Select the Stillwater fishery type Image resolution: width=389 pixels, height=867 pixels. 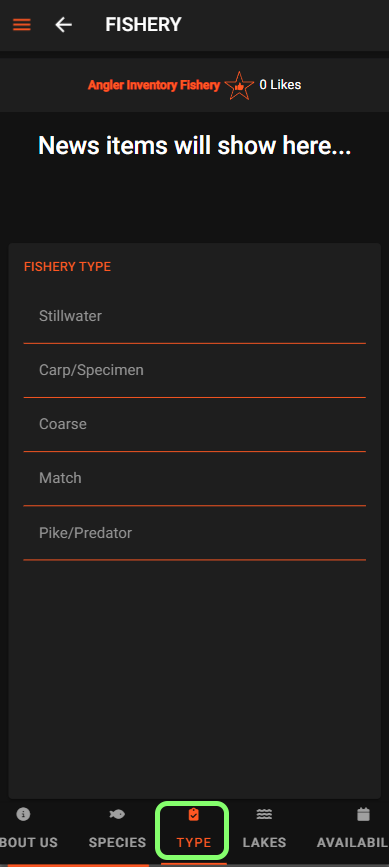pos(194,317)
